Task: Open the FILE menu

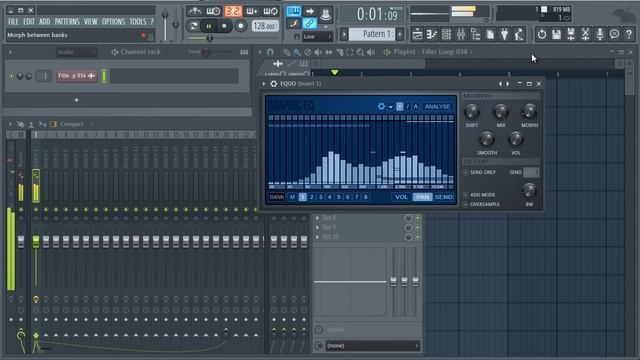Action: 13,22
